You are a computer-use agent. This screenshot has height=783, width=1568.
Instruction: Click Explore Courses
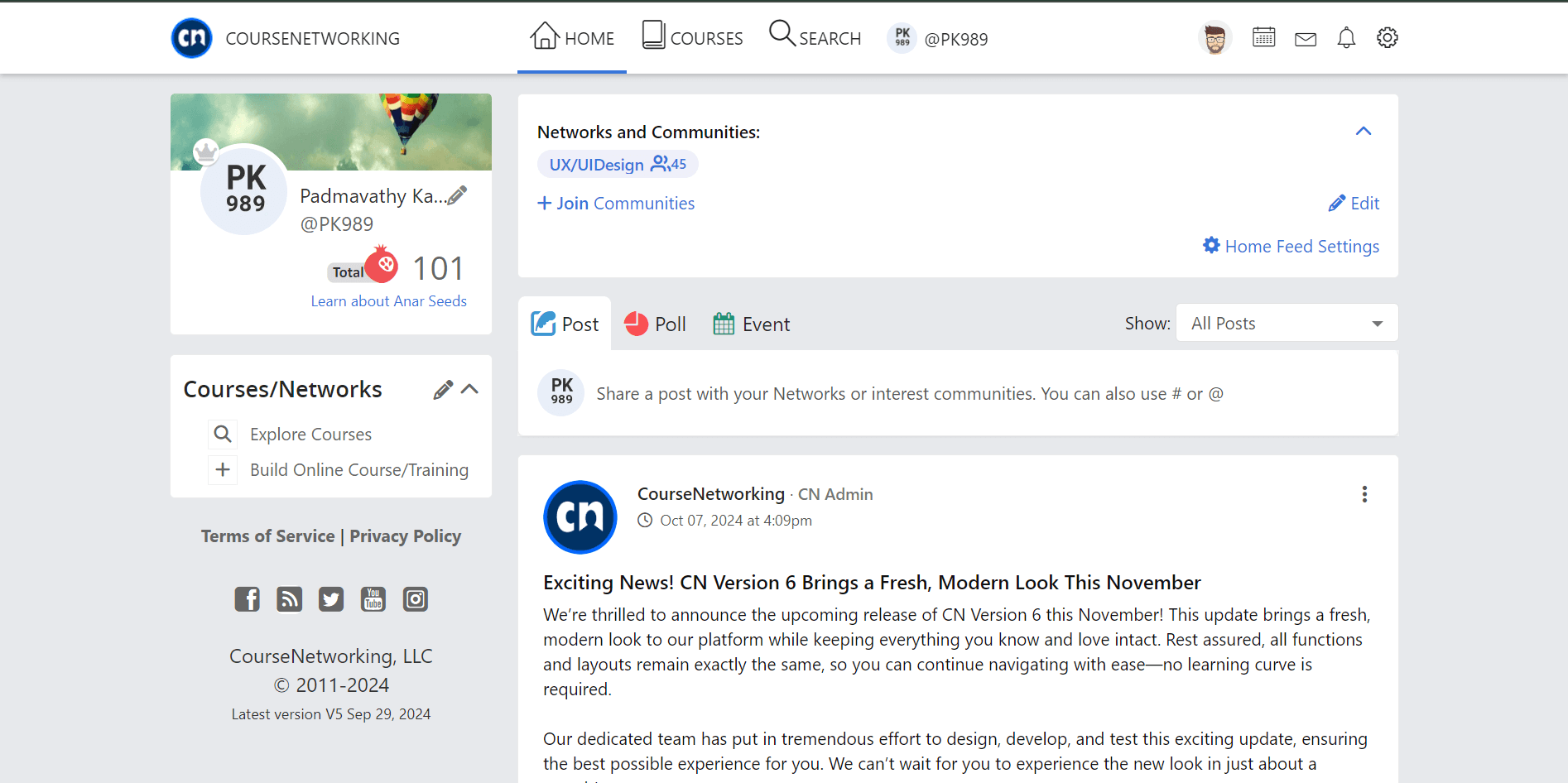(311, 435)
